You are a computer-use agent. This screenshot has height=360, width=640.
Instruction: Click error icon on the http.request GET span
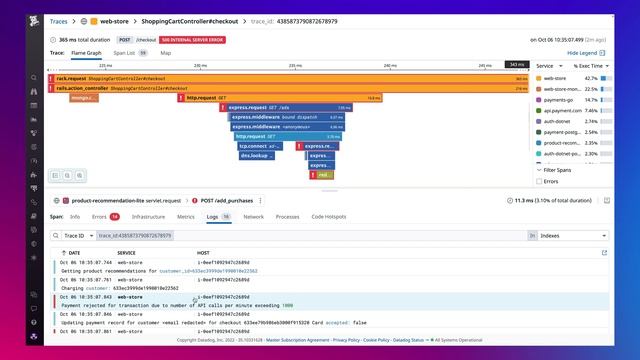tap(181, 98)
